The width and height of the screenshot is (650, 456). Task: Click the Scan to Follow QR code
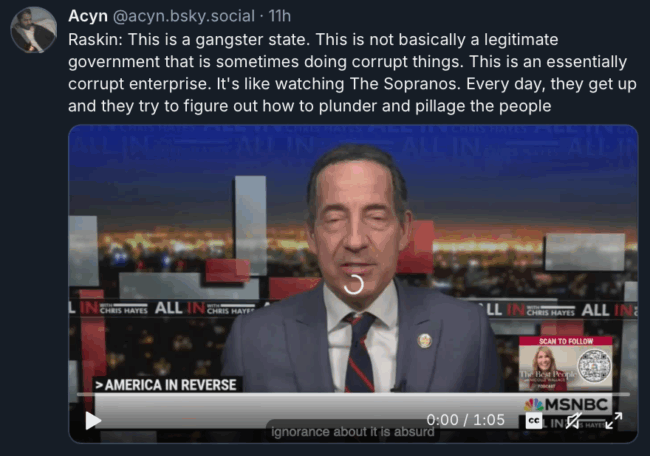coord(594,366)
